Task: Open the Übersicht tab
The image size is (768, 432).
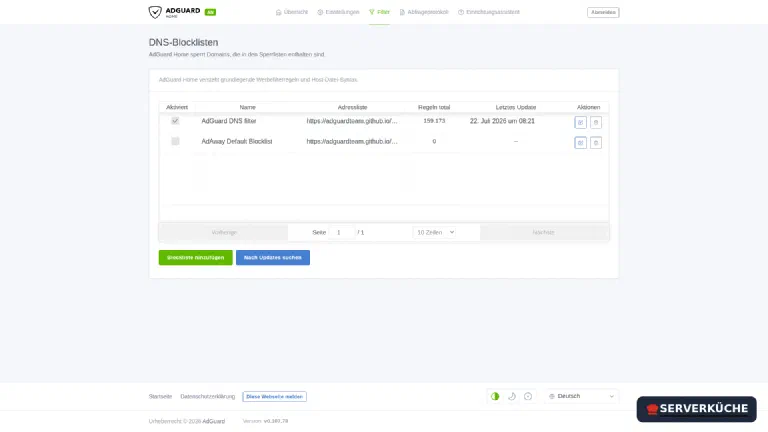Action: 292,12
